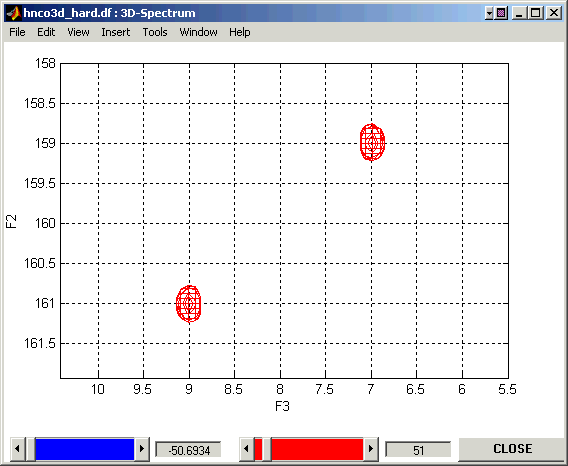
Task: Click the red peak near F3 value 7
Action: pos(372,142)
